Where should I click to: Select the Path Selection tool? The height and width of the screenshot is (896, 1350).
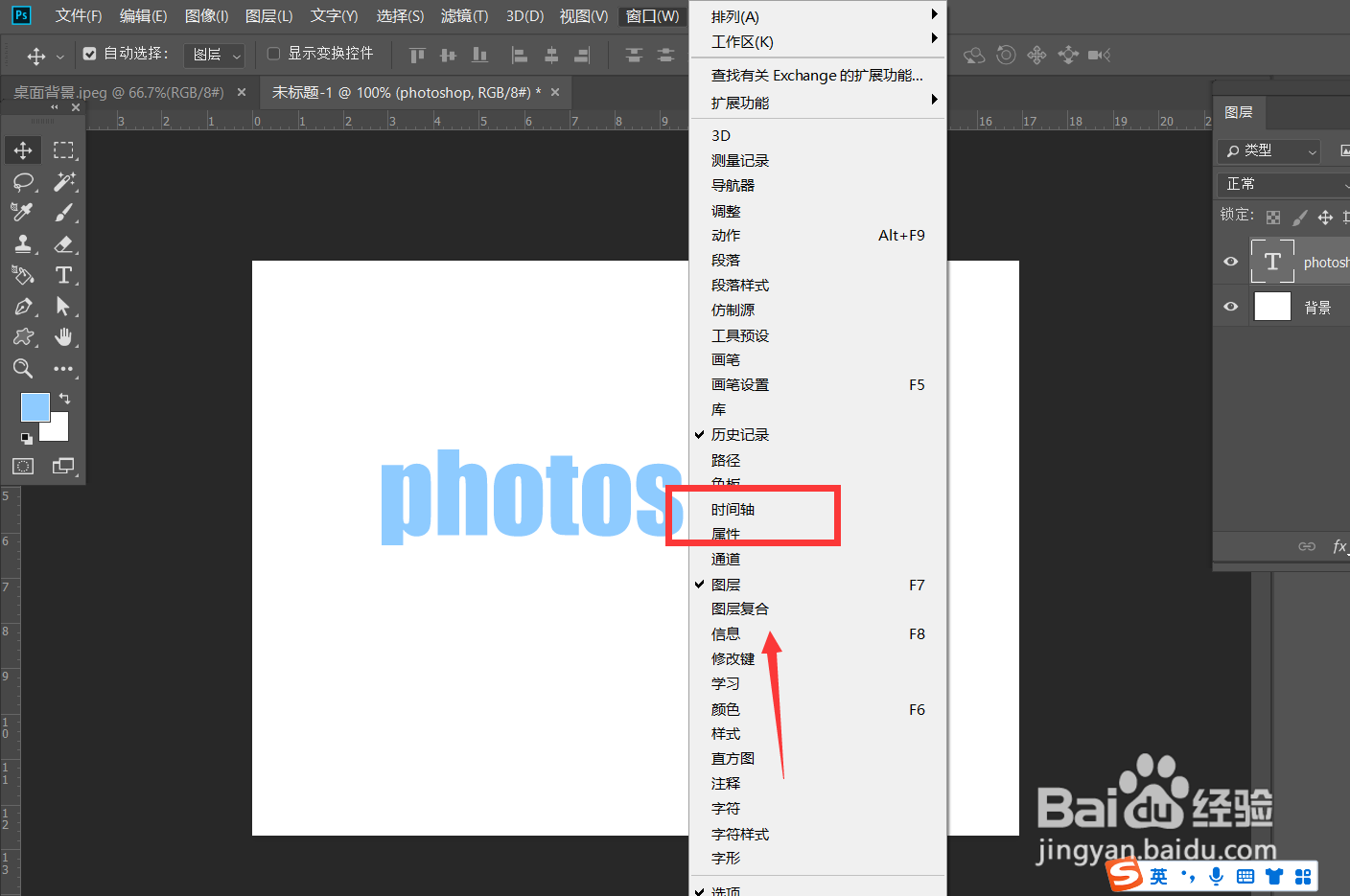(63, 307)
